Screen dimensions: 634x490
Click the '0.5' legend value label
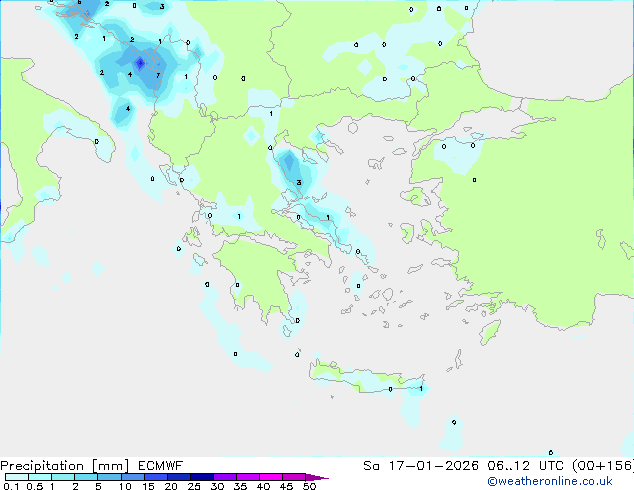(x=34, y=486)
